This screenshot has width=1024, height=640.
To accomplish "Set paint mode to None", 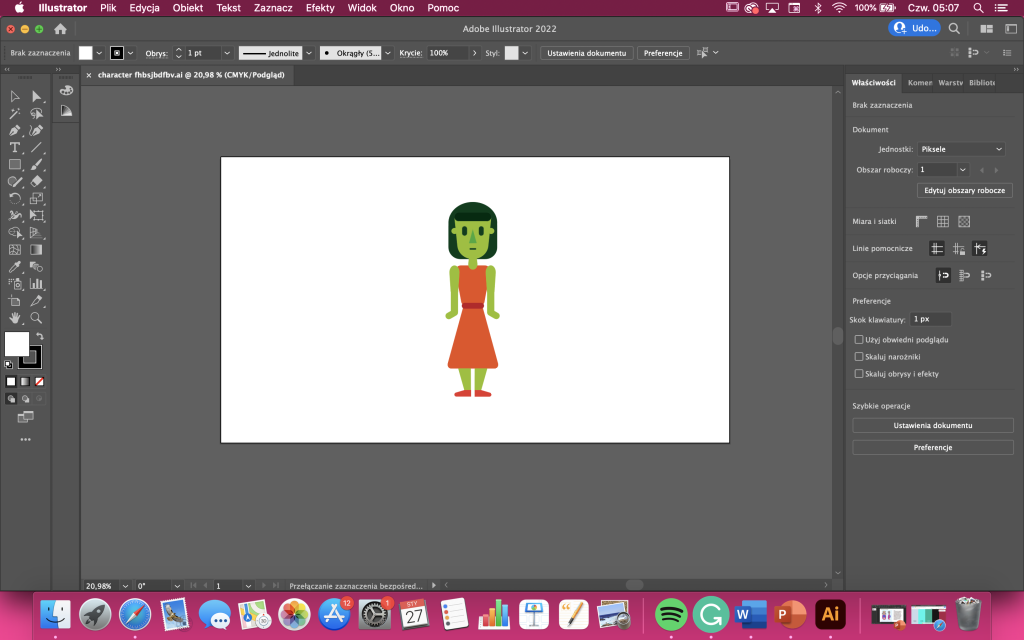I will pyautogui.click(x=39, y=381).
